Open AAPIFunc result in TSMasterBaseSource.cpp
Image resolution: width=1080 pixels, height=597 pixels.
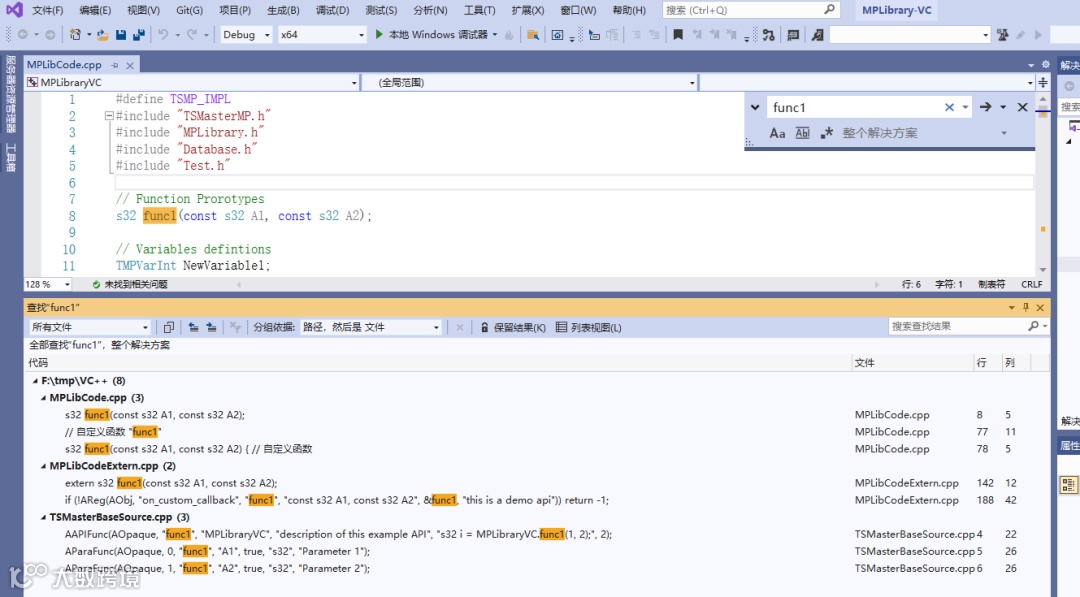pyautogui.click(x=338, y=534)
